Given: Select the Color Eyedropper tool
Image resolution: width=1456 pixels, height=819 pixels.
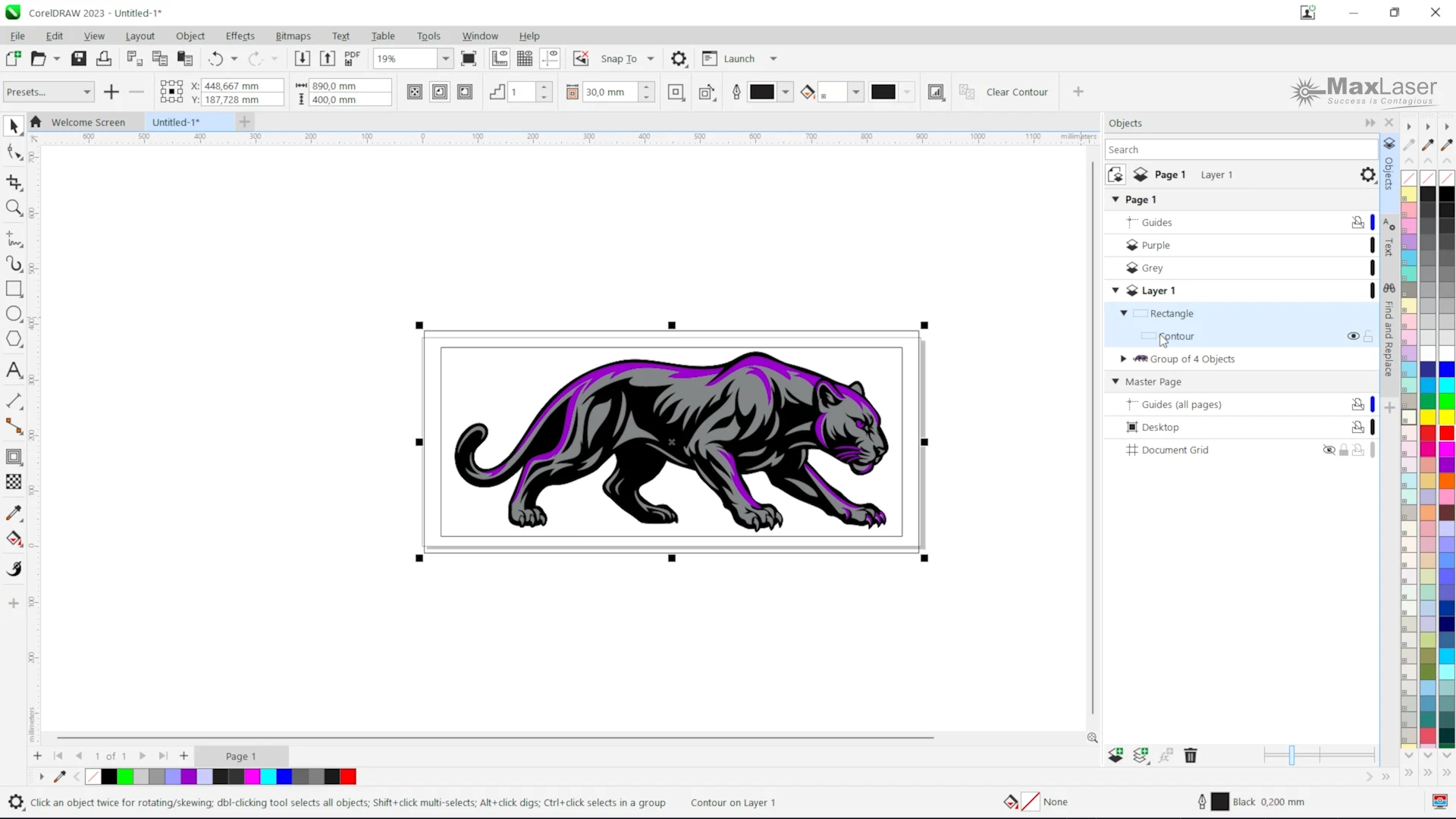Looking at the screenshot, I should pyautogui.click(x=14, y=513).
